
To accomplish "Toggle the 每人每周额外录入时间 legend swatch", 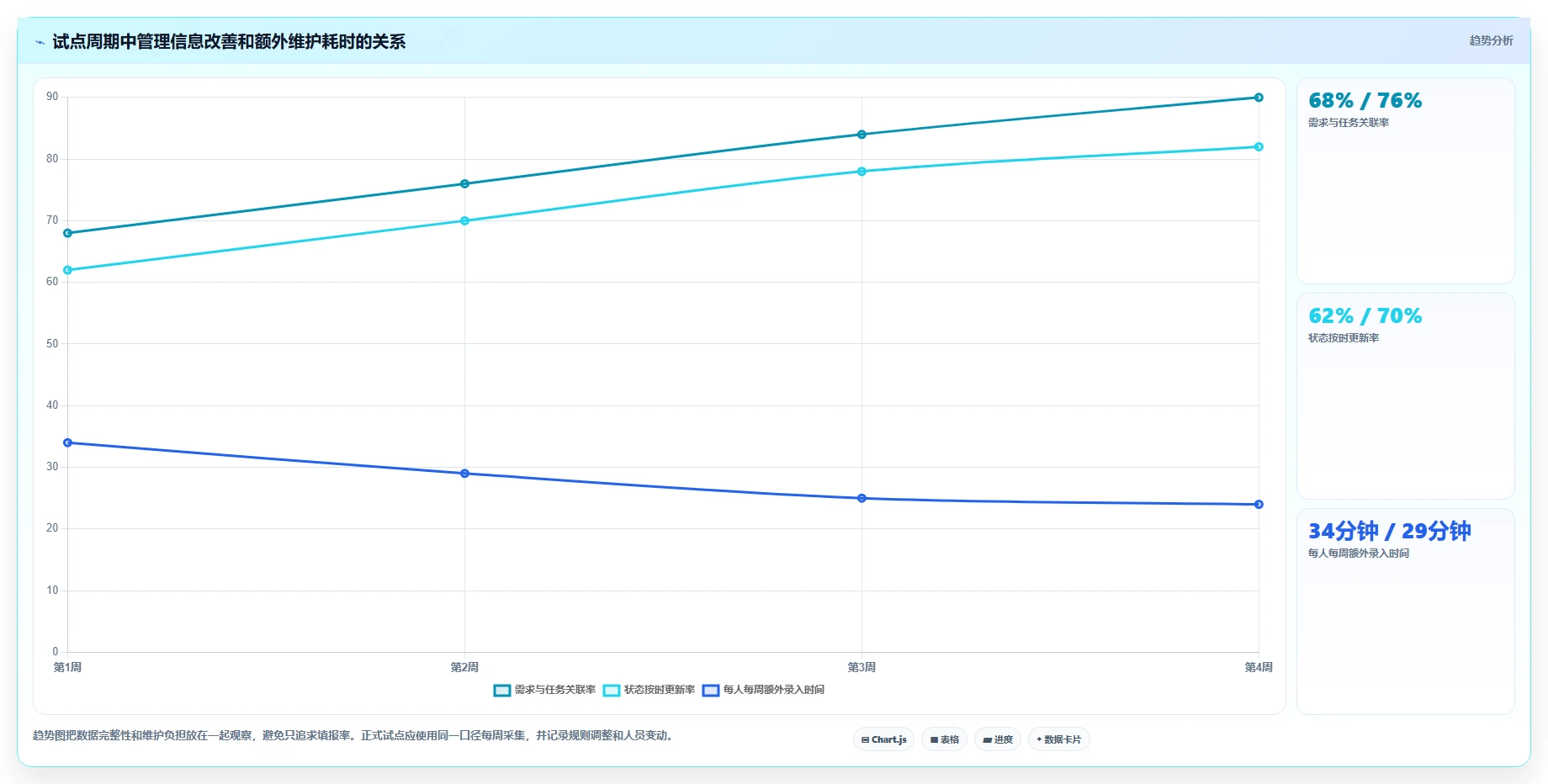I will pyautogui.click(x=711, y=691).
